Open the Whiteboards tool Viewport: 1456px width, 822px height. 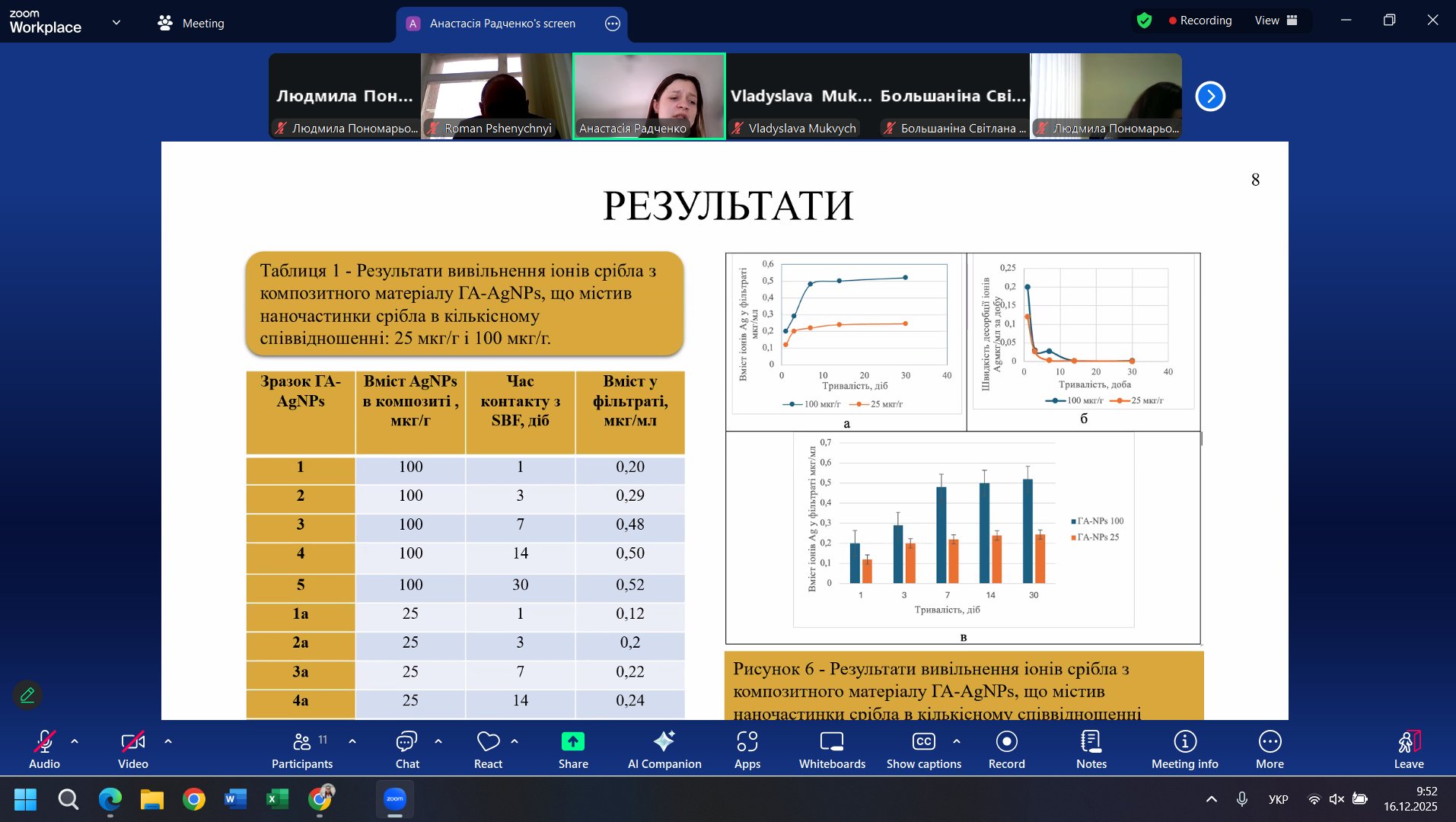point(832,750)
